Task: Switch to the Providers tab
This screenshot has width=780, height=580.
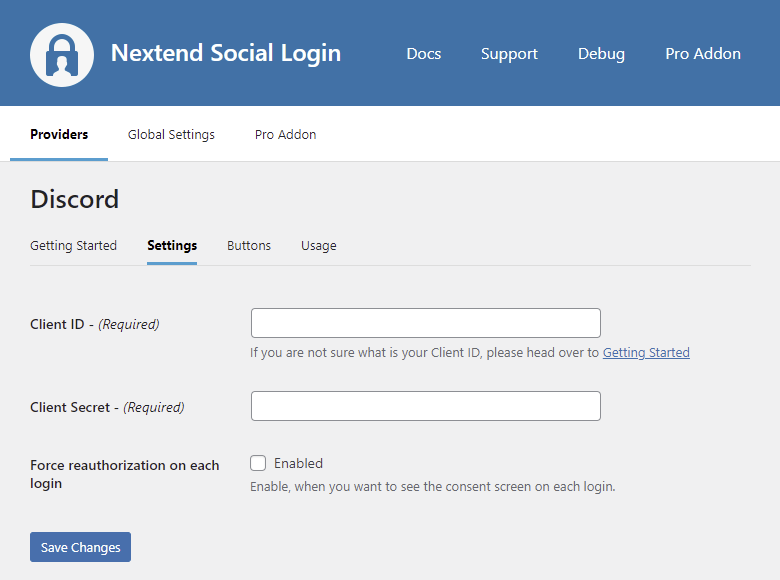Action: 59,134
